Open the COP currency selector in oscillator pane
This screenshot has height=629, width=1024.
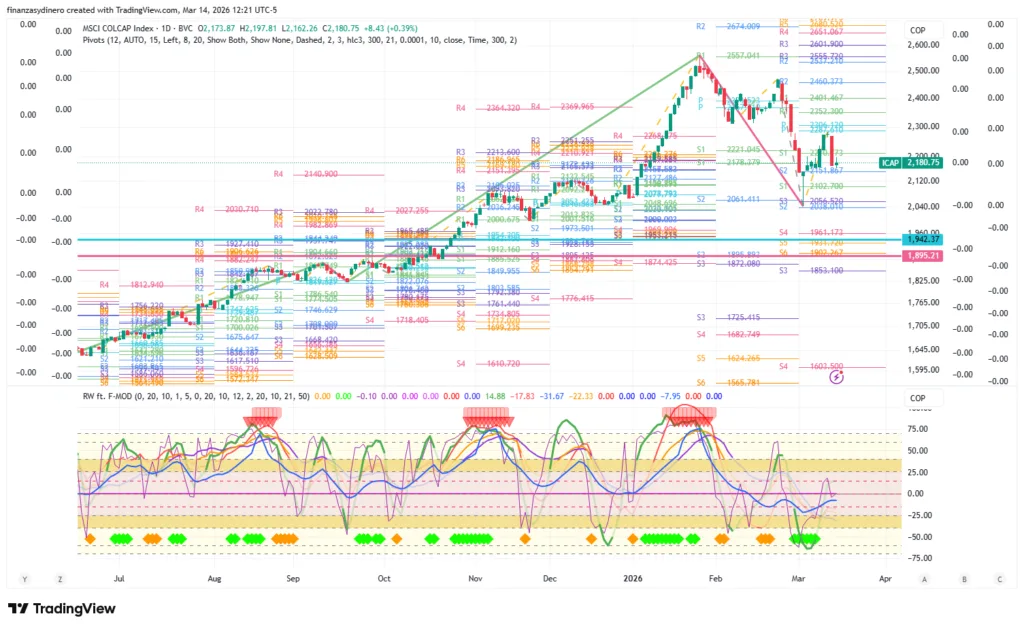click(917, 399)
